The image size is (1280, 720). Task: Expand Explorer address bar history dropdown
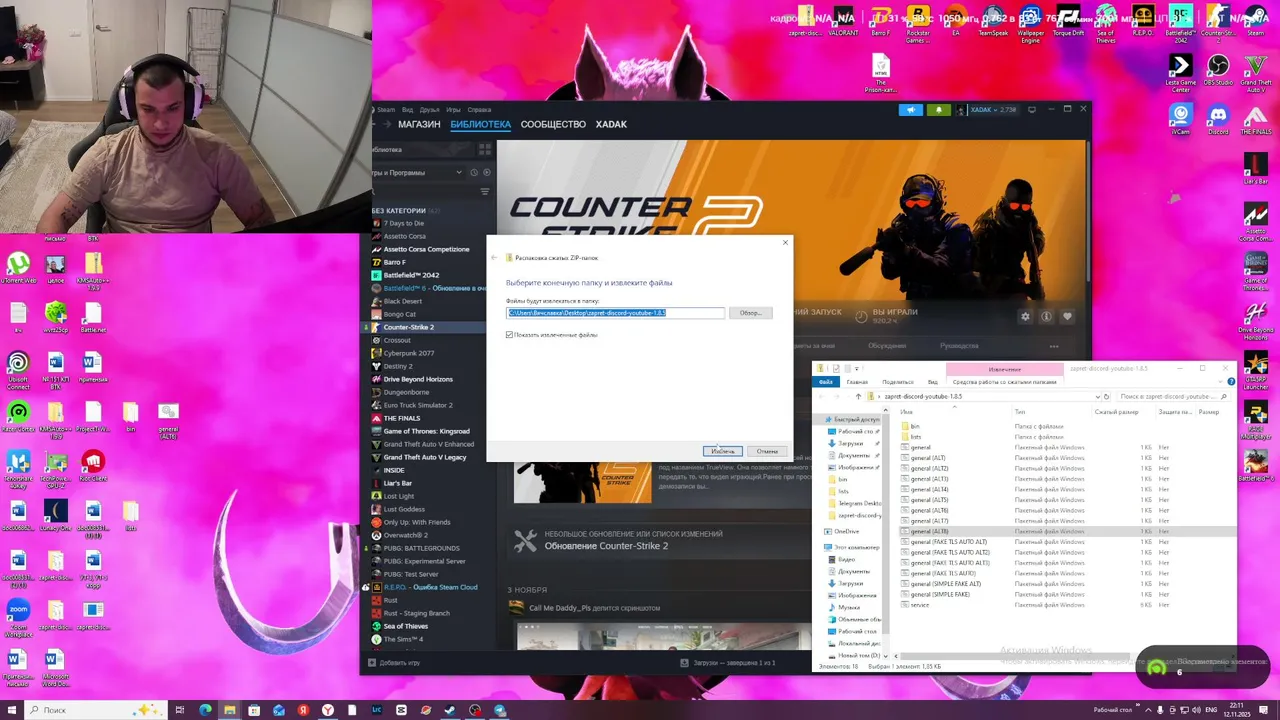[x=1097, y=397]
